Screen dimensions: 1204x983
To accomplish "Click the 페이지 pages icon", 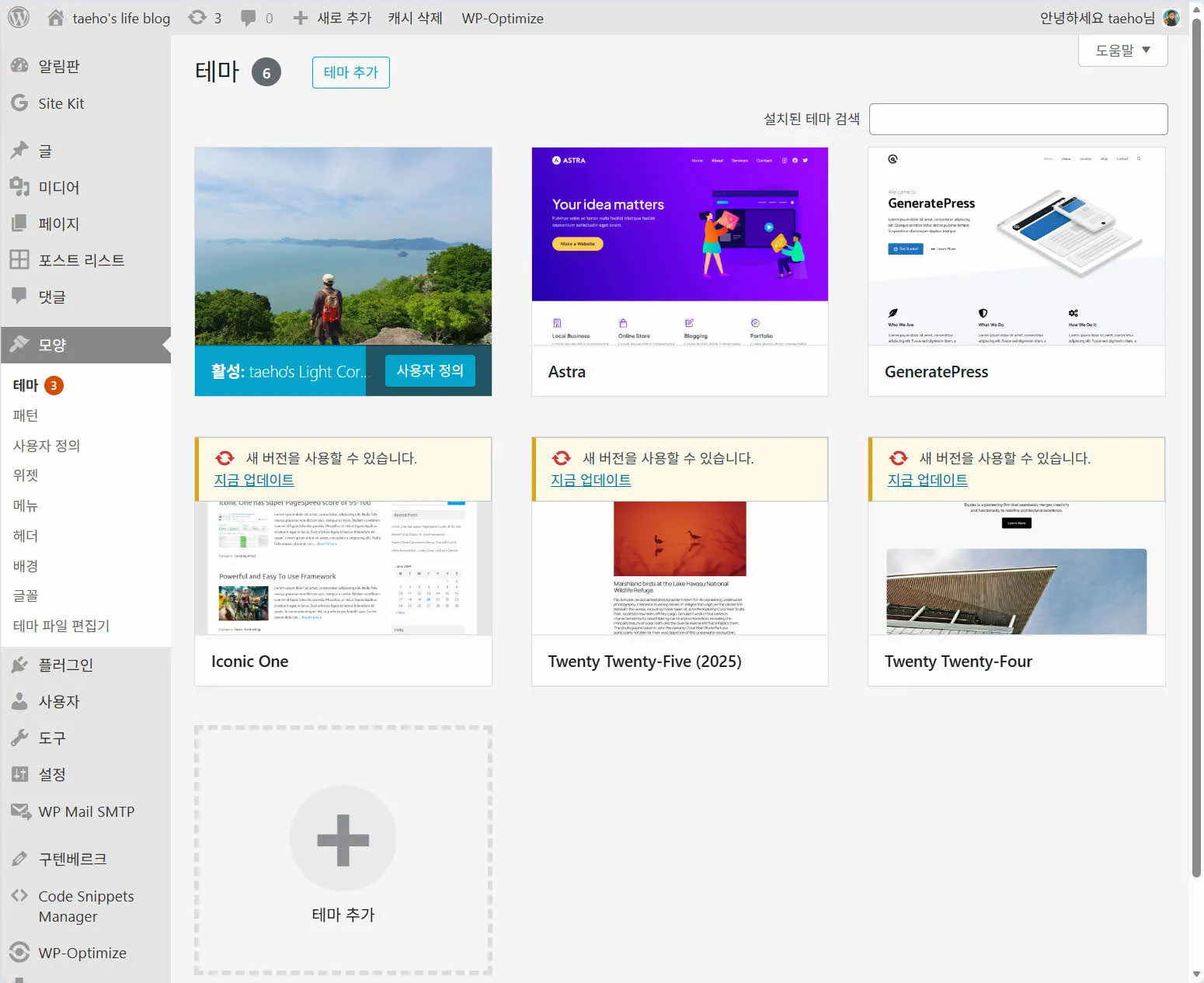I will 19,224.
